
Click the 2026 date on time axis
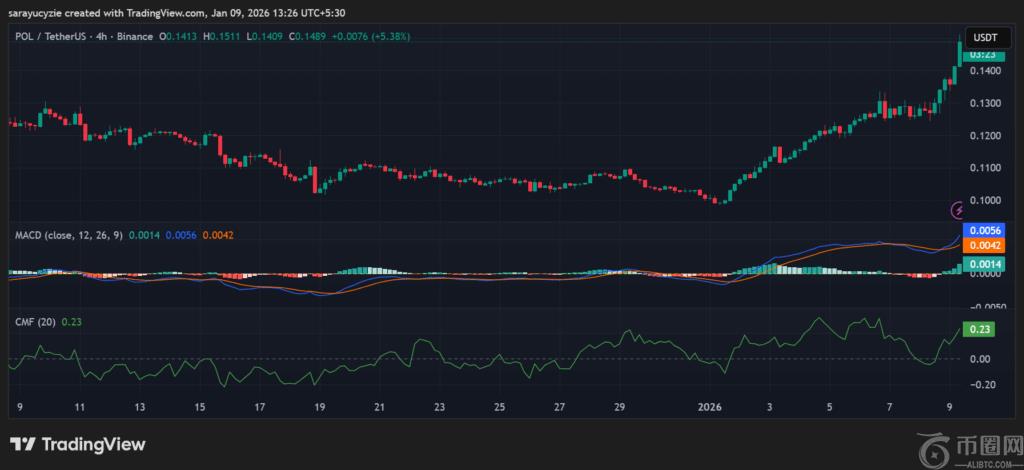(709, 408)
